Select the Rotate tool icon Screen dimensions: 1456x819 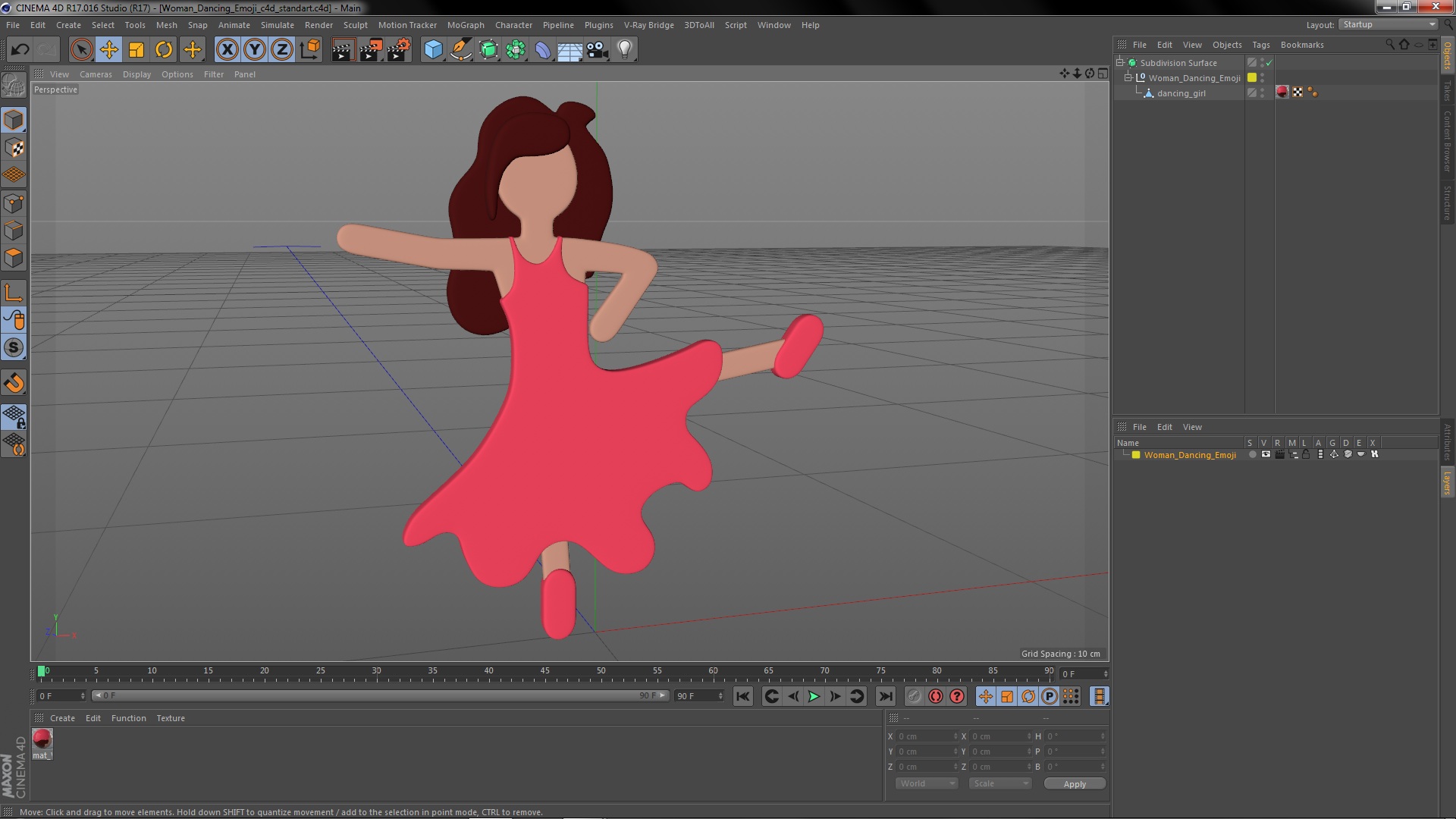(x=164, y=50)
